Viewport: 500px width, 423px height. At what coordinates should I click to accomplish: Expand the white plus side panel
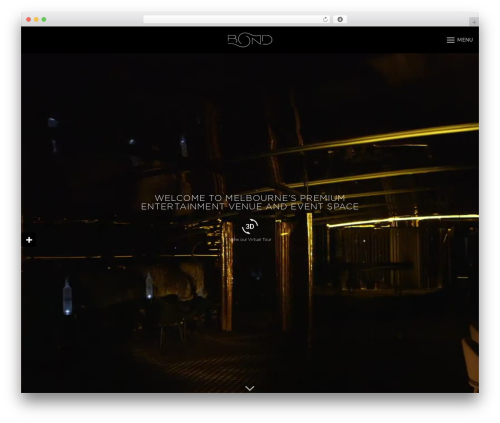coord(29,240)
